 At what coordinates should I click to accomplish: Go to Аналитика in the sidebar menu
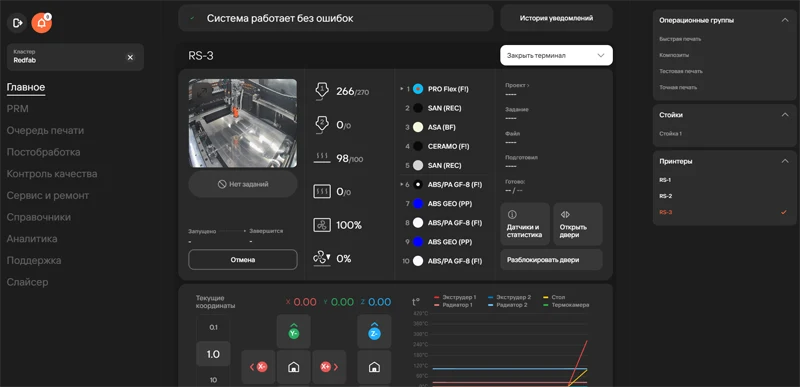point(32,239)
